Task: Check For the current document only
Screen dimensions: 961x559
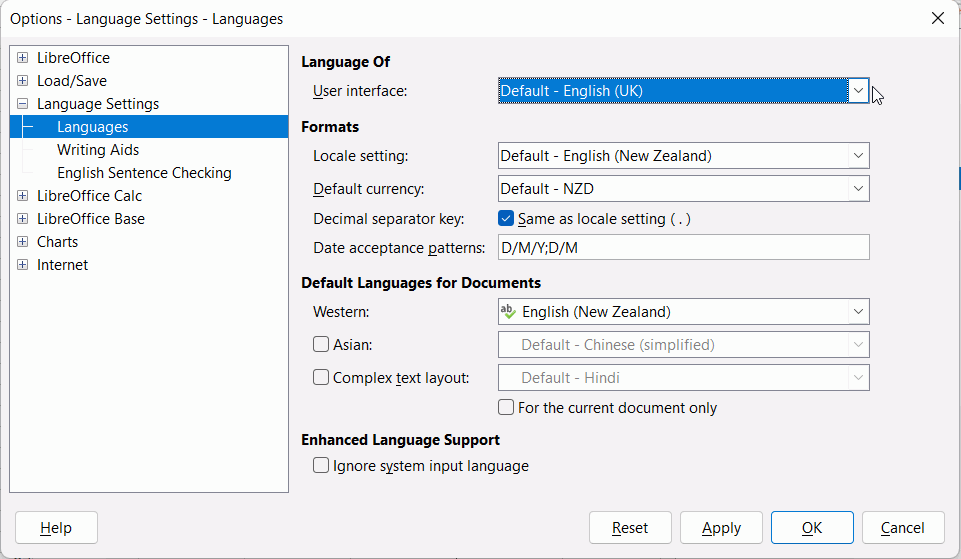Action: tap(506, 407)
